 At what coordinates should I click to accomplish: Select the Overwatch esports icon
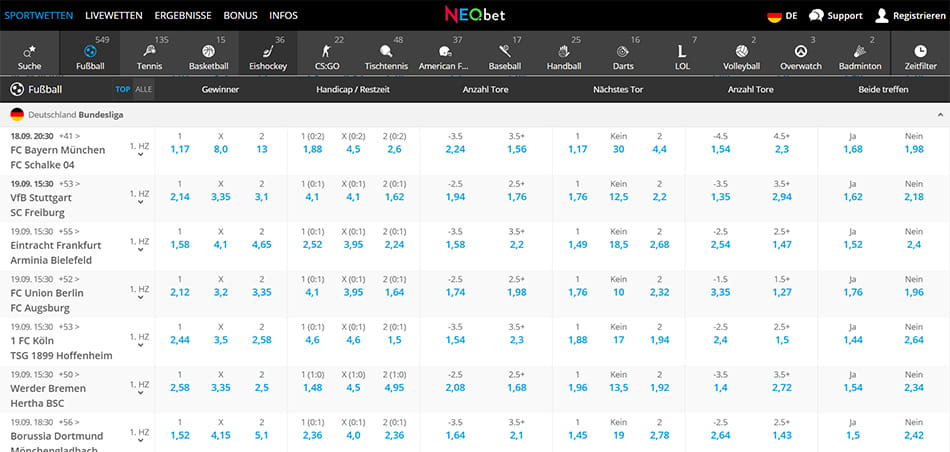pyautogui.click(x=801, y=51)
